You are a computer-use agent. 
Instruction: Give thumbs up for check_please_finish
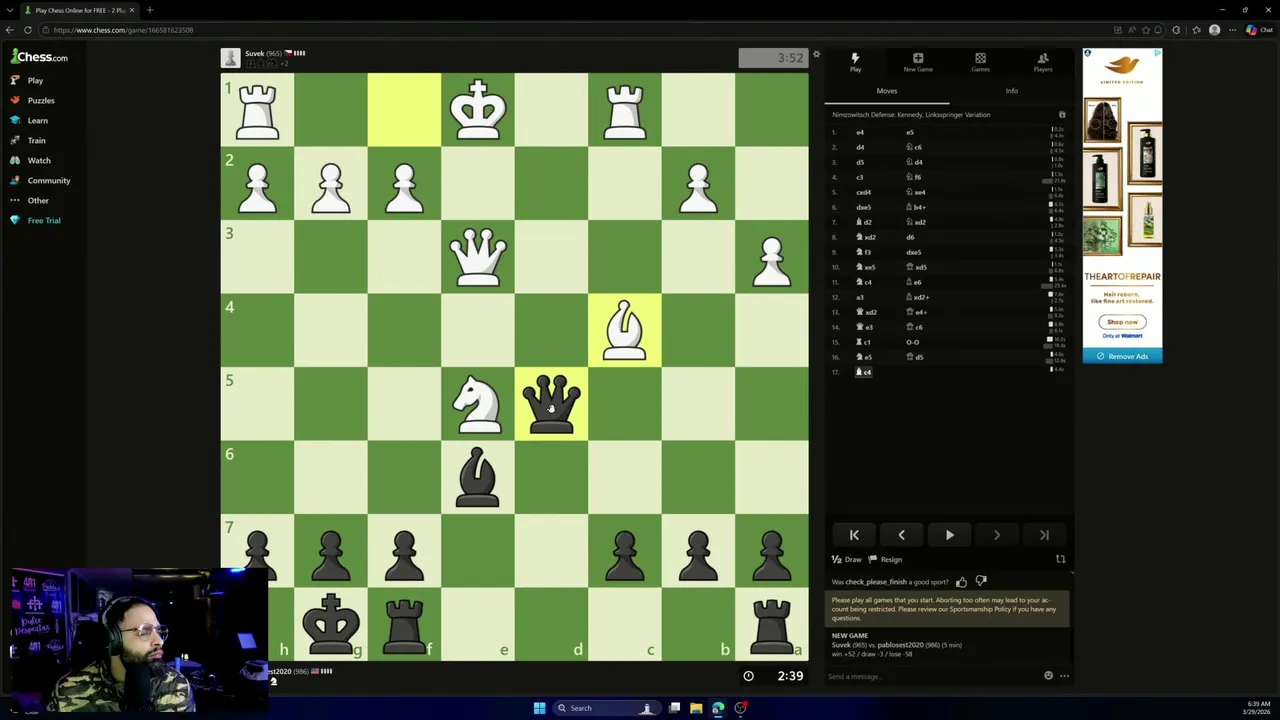click(x=962, y=582)
